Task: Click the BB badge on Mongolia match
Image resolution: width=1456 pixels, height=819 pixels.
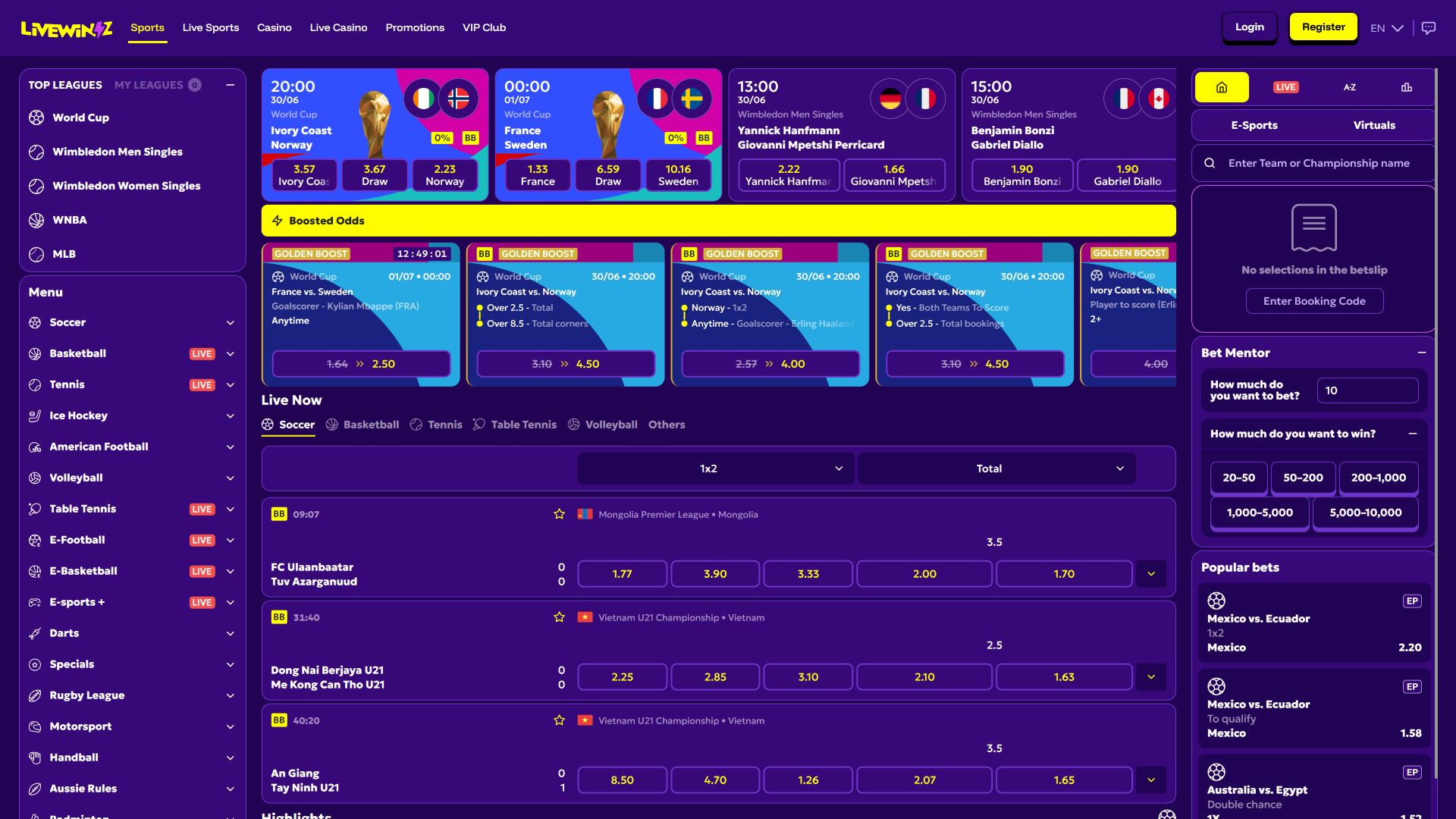Action: click(279, 514)
